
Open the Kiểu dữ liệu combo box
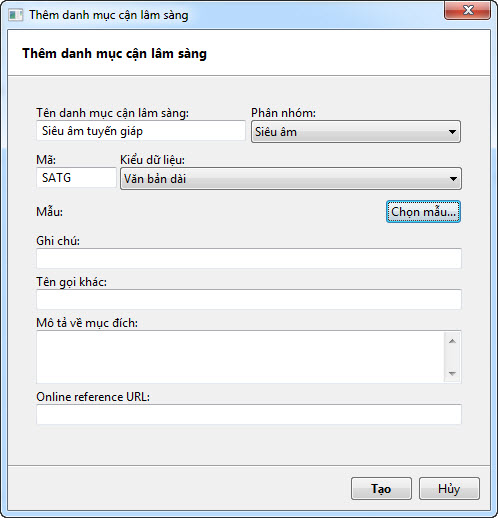pyautogui.click(x=291, y=179)
